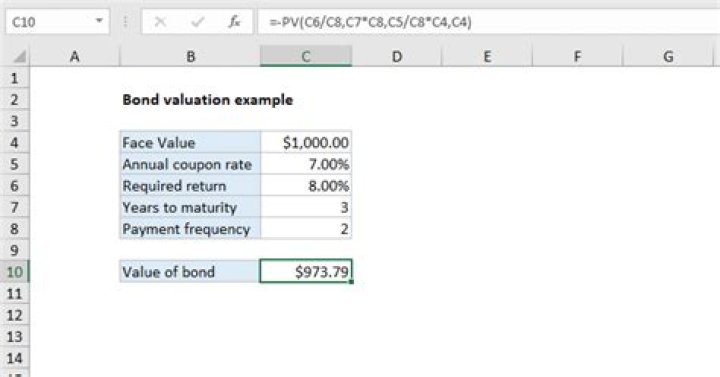The width and height of the screenshot is (720, 377).
Task: Select row 10 header
Action: click(15, 272)
